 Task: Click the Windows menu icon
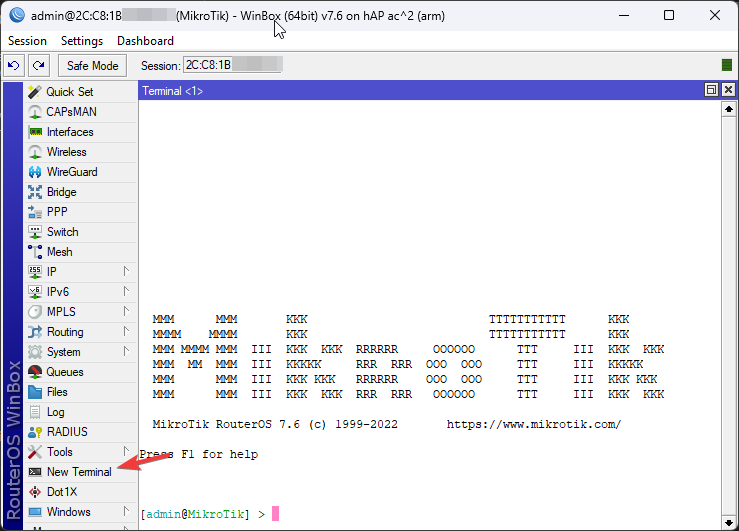click(x=35, y=512)
